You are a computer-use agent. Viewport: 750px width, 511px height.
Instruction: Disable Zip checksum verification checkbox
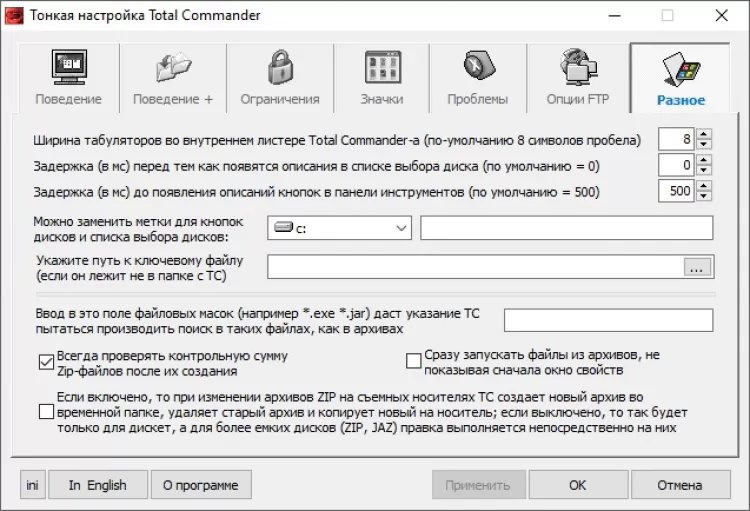(45, 362)
